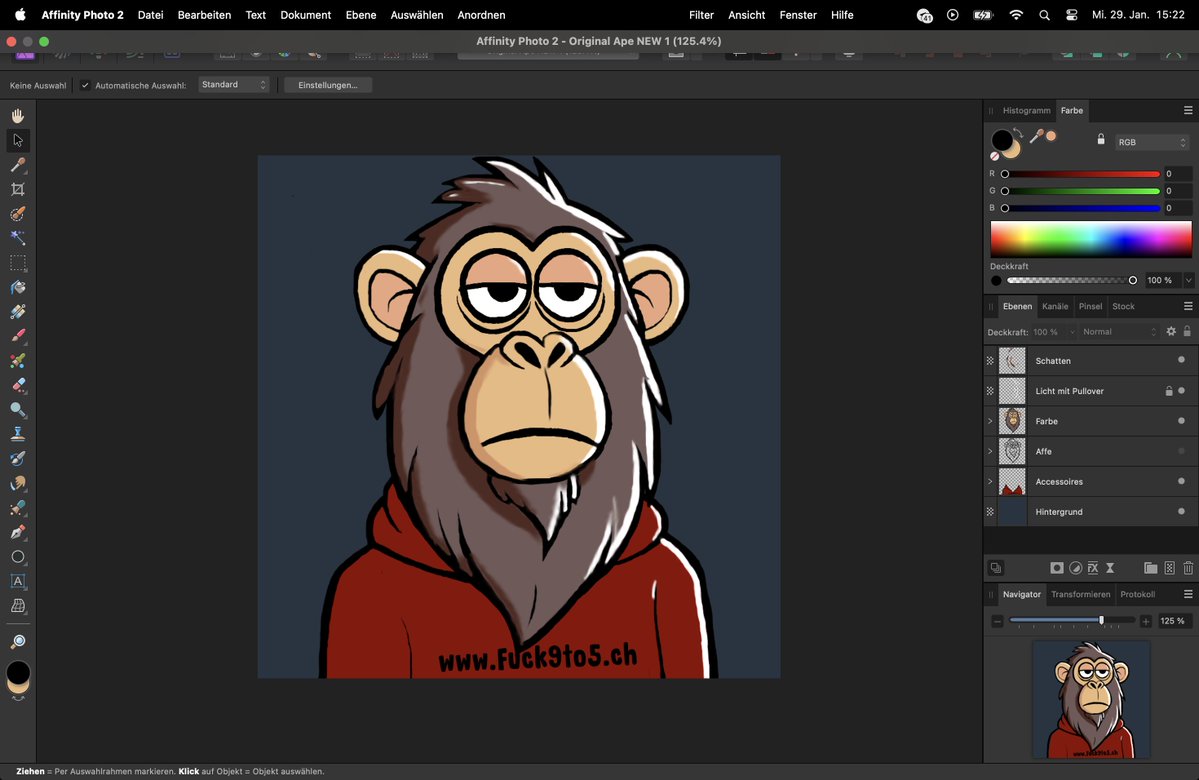Open the Normal blend mode dropdown
The image size is (1199, 780).
[1119, 332]
